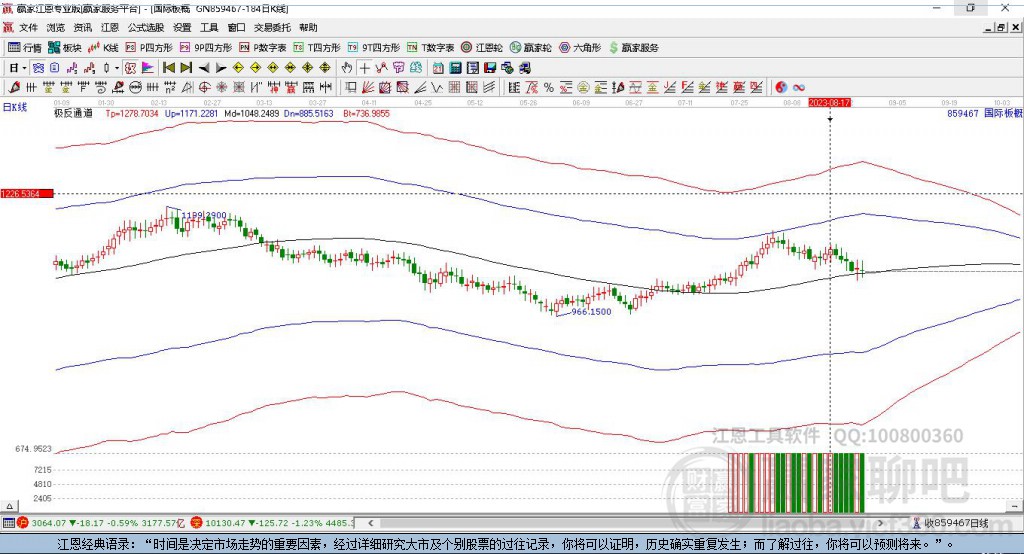Screen dimensions: 1024x554
Task: Select the percent % tool
Action: click(x=549, y=88)
